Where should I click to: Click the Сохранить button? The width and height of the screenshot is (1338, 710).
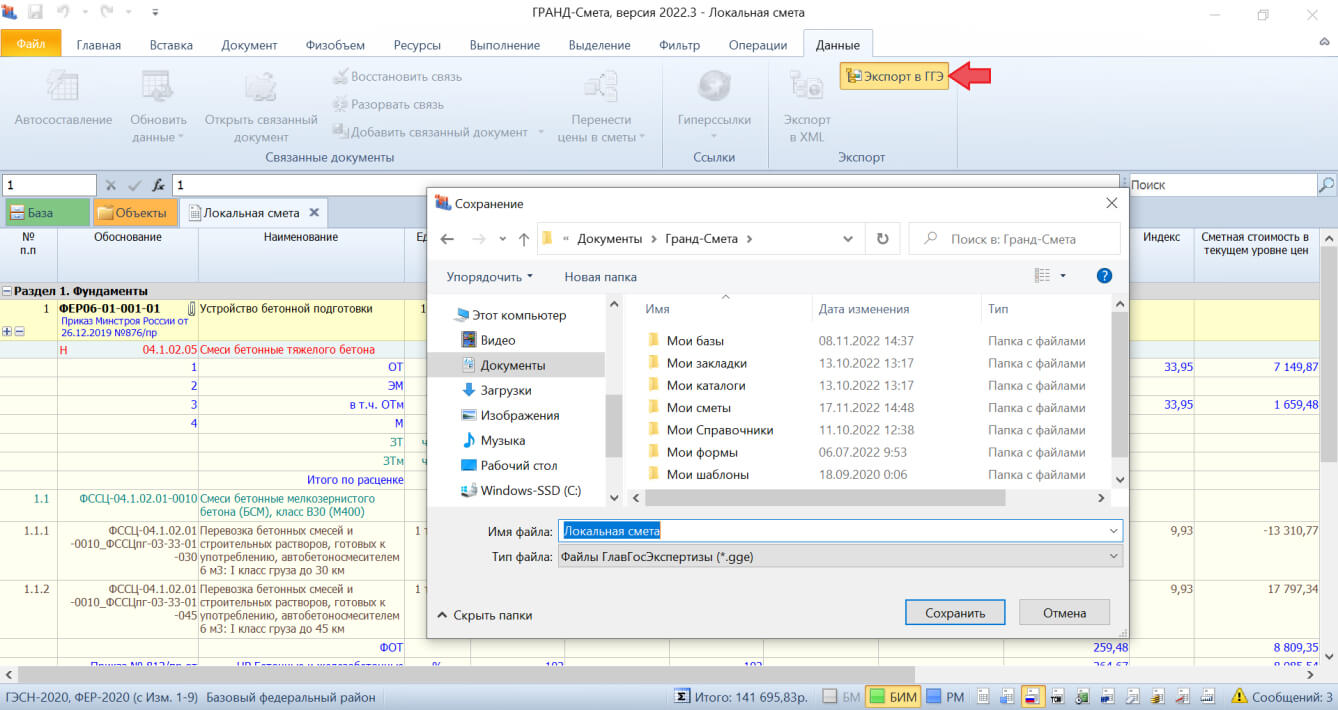tap(955, 613)
